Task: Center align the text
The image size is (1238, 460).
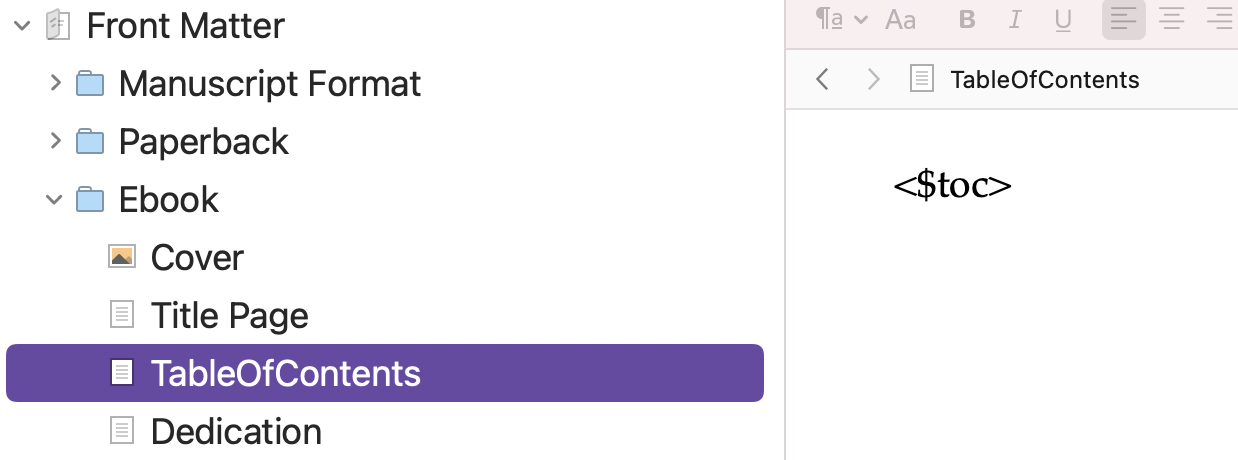Action: coord(1171,19)
